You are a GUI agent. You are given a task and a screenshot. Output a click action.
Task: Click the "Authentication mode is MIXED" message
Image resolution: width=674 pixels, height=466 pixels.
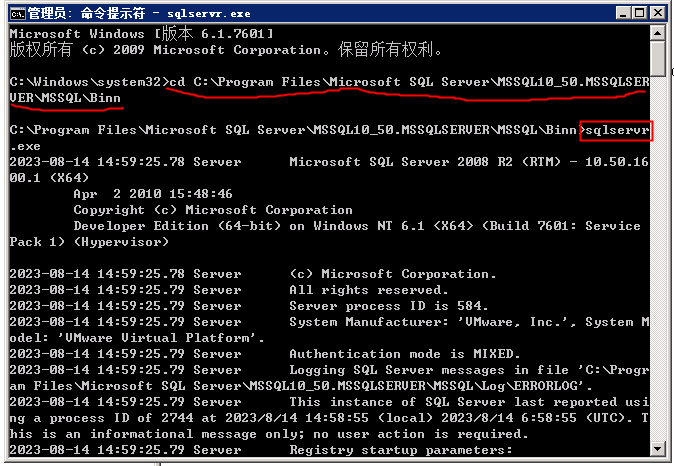pos(404,354)
